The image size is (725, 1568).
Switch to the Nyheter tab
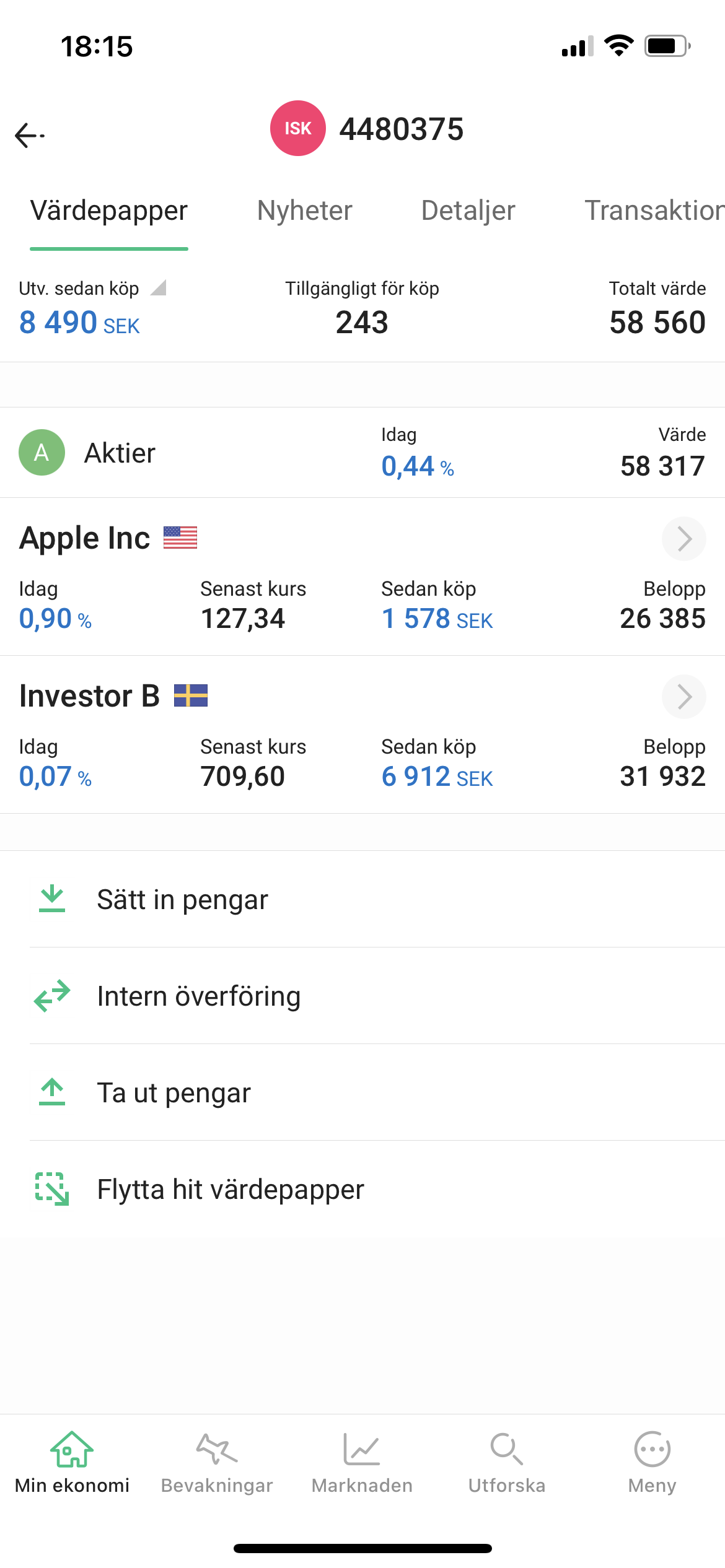[305, 211]
